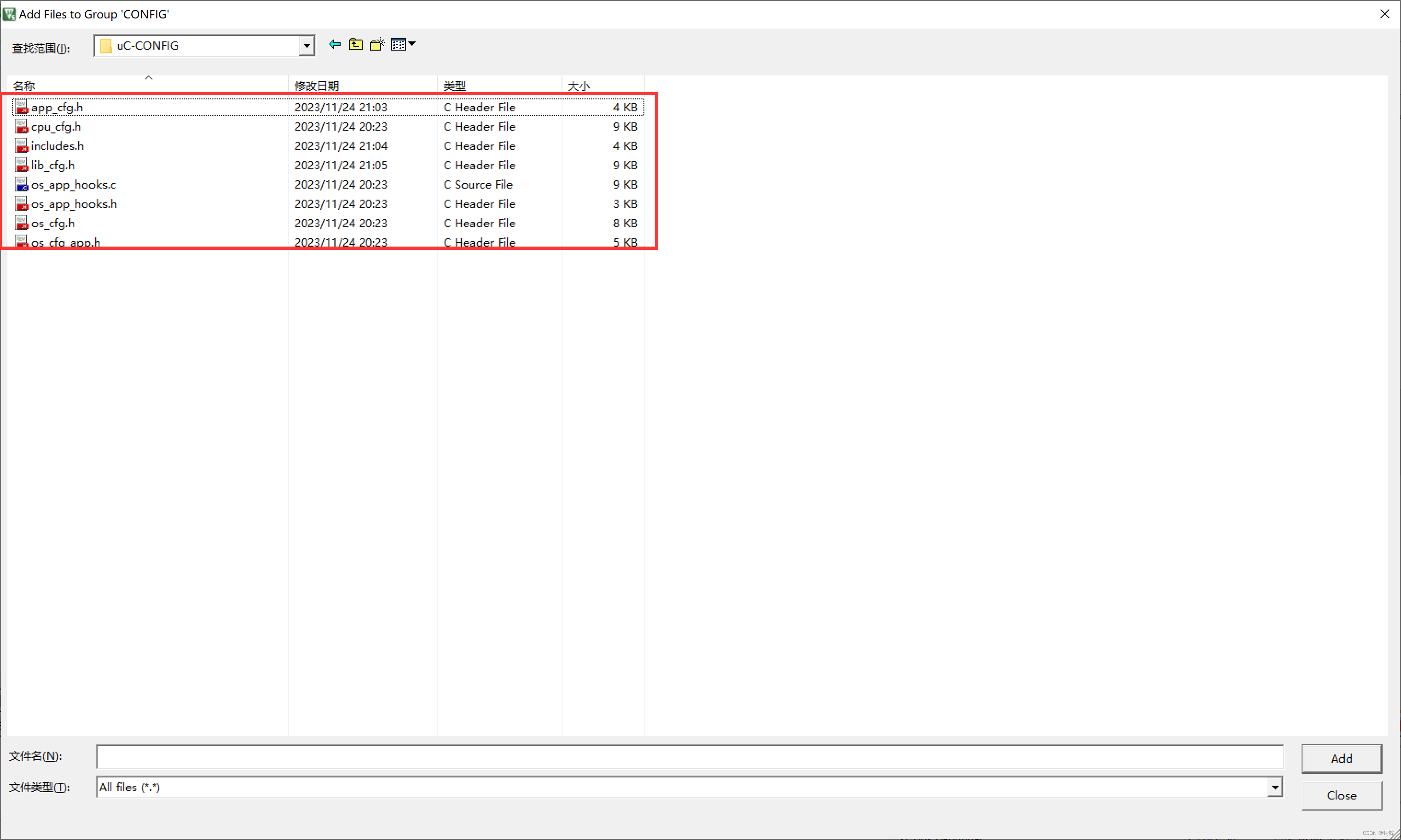
Task: Sort by 修改日期 column header
Action: point(317,86)
